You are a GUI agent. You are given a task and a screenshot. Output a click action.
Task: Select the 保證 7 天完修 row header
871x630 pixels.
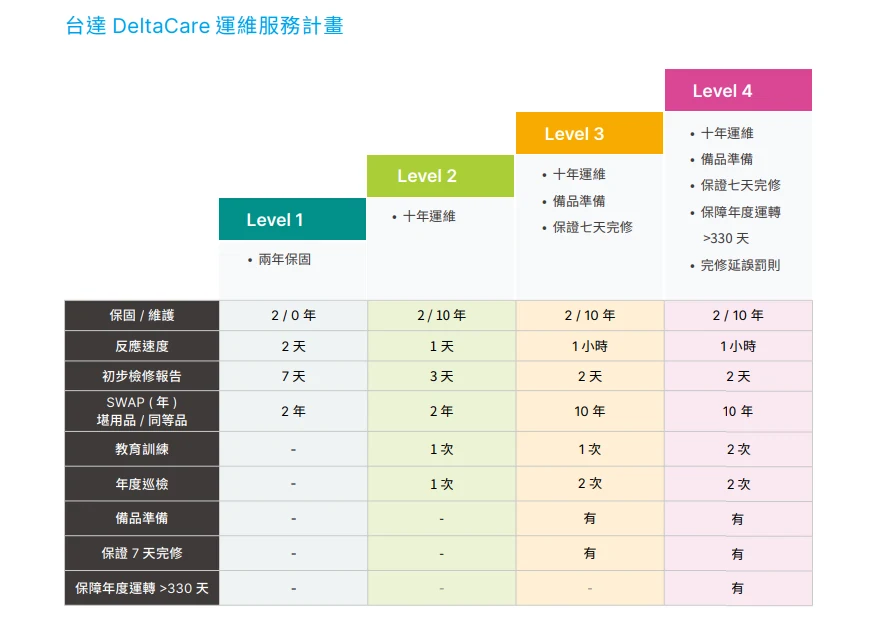point(142,553)
